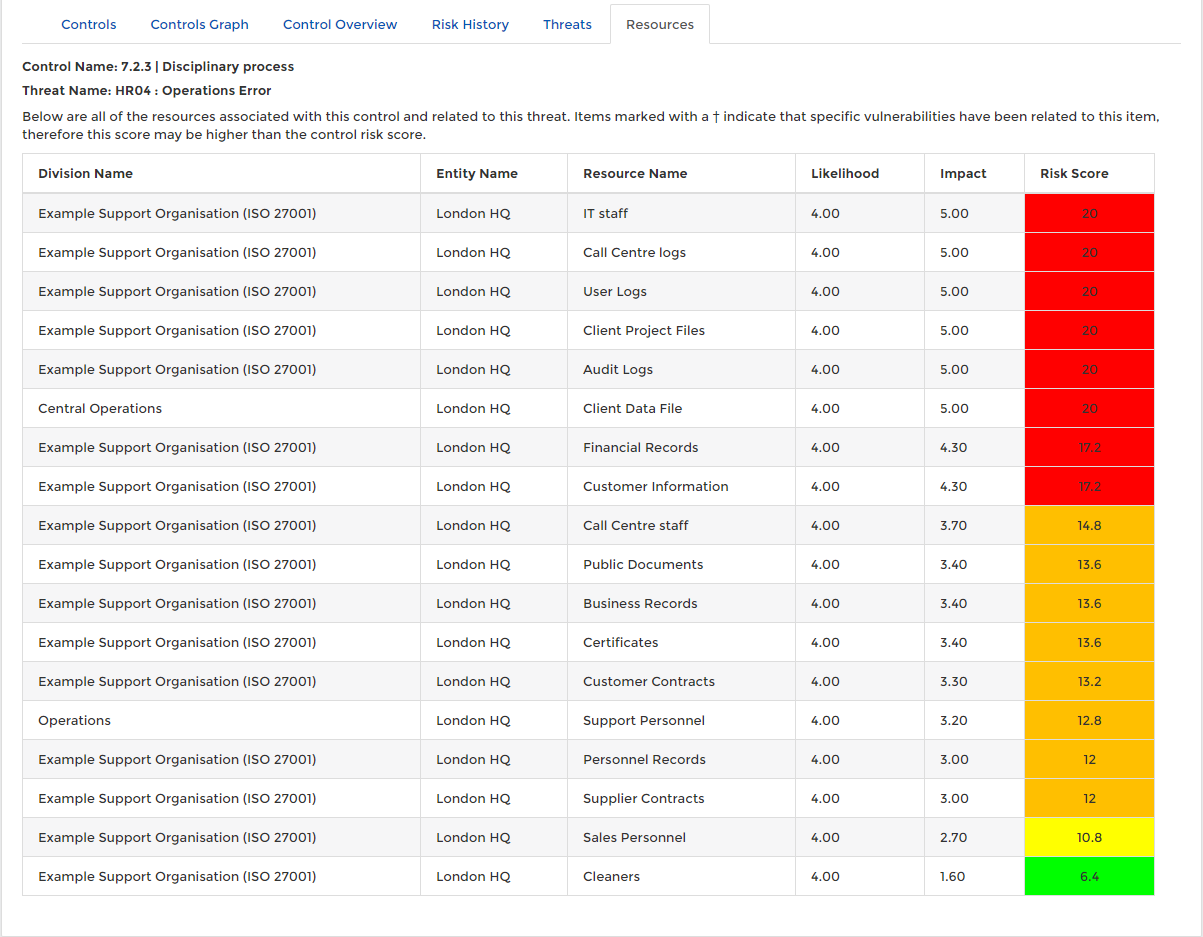Click the Central Operations division cell
Screen dimensions: 1203x937
pyautogui.click(x=100, y=409)
